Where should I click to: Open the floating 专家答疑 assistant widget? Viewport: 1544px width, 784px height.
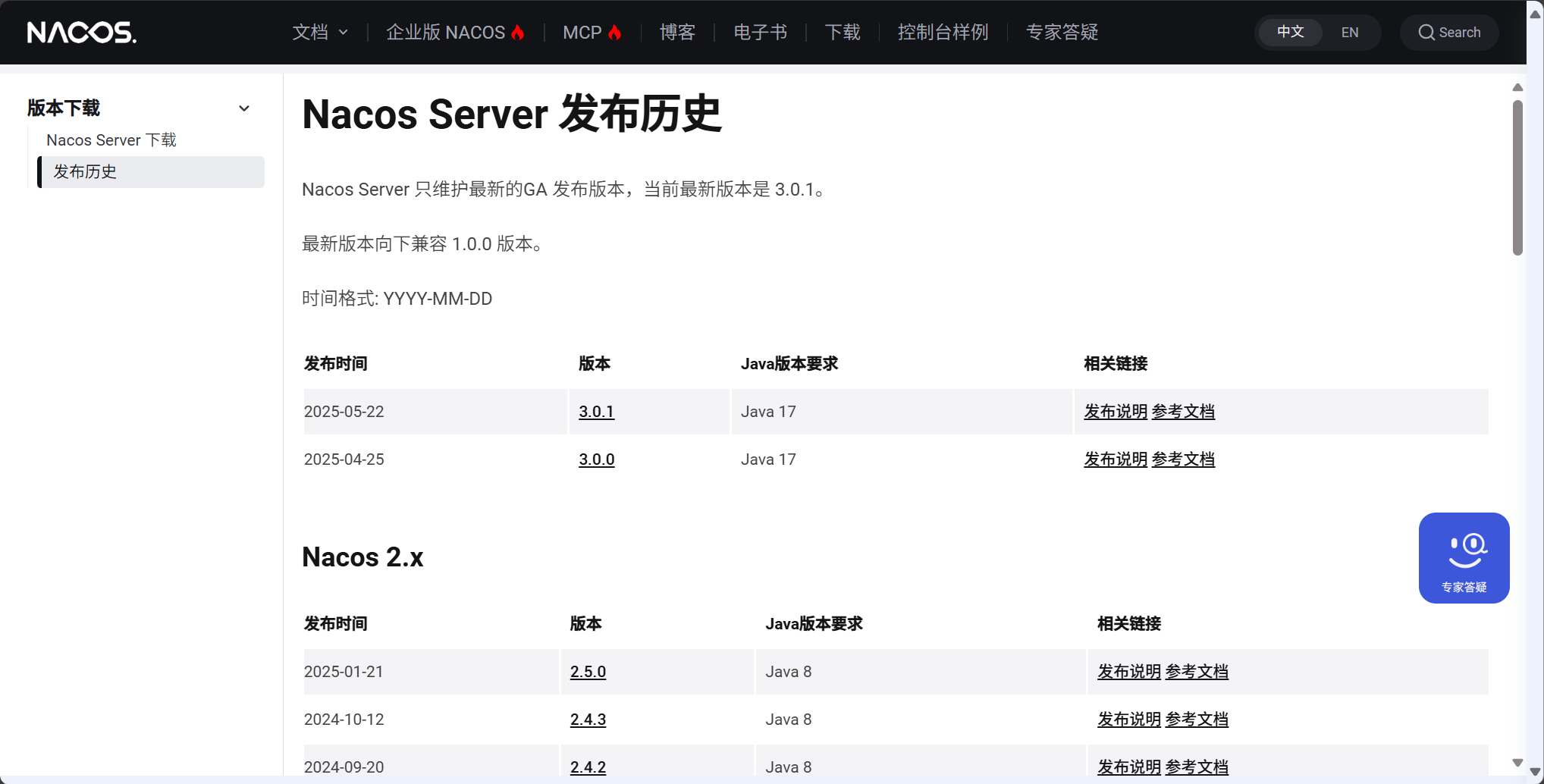1464,558
